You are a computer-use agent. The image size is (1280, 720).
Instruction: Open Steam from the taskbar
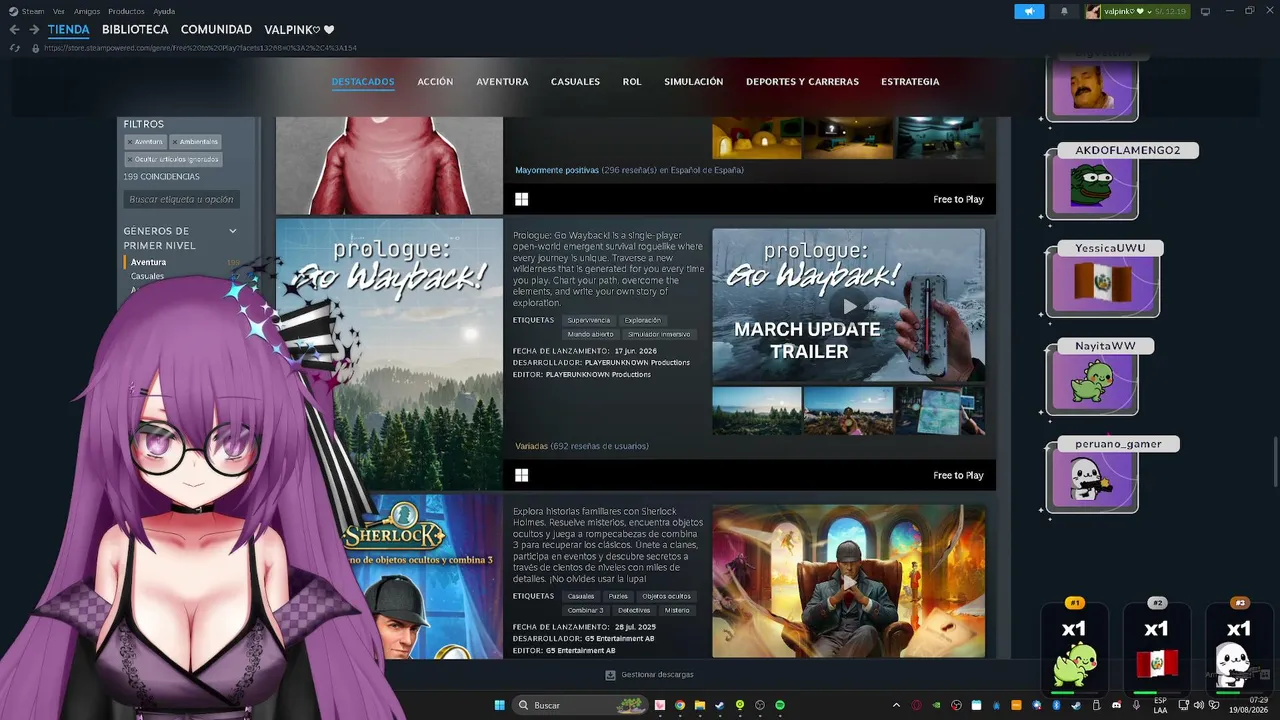[x=720, y=705]
